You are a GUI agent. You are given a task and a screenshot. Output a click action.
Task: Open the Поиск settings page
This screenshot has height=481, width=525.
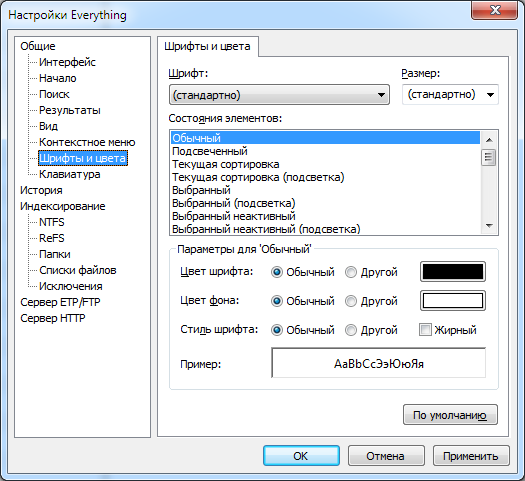[x=54, y=94]
